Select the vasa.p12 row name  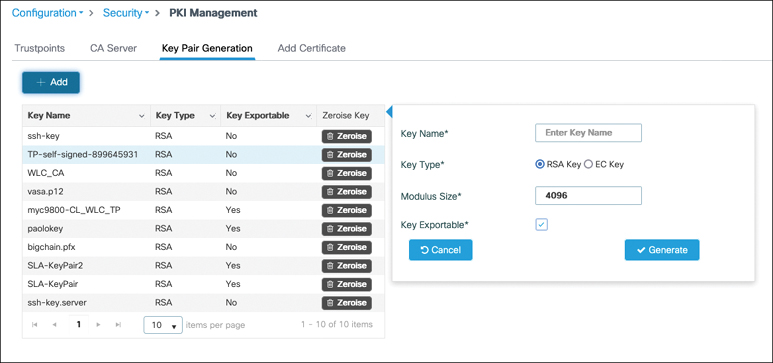click(45, 191)
